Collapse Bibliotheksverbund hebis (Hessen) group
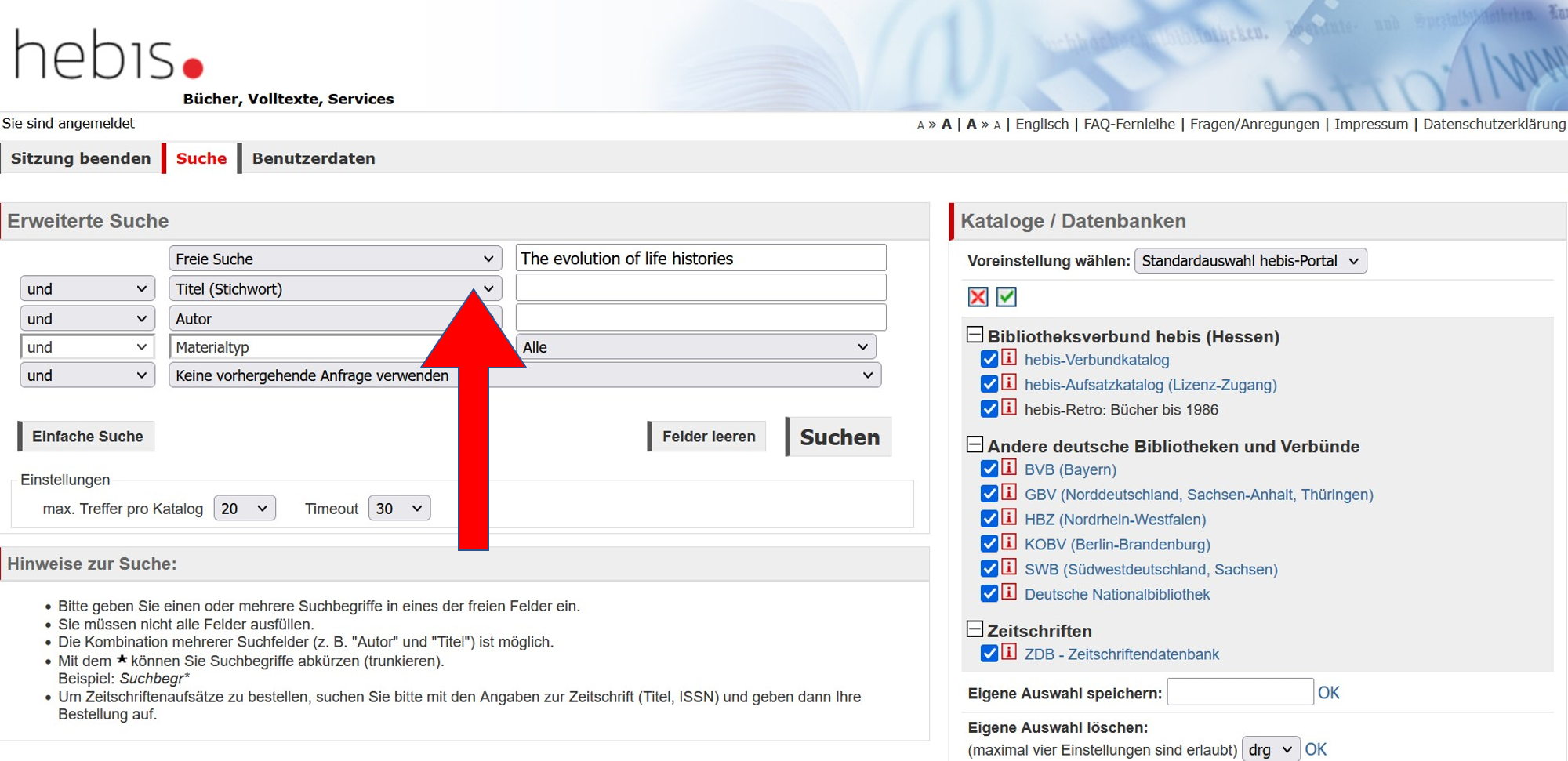This screenshot has width=1568, height=761. click(975, 335)
